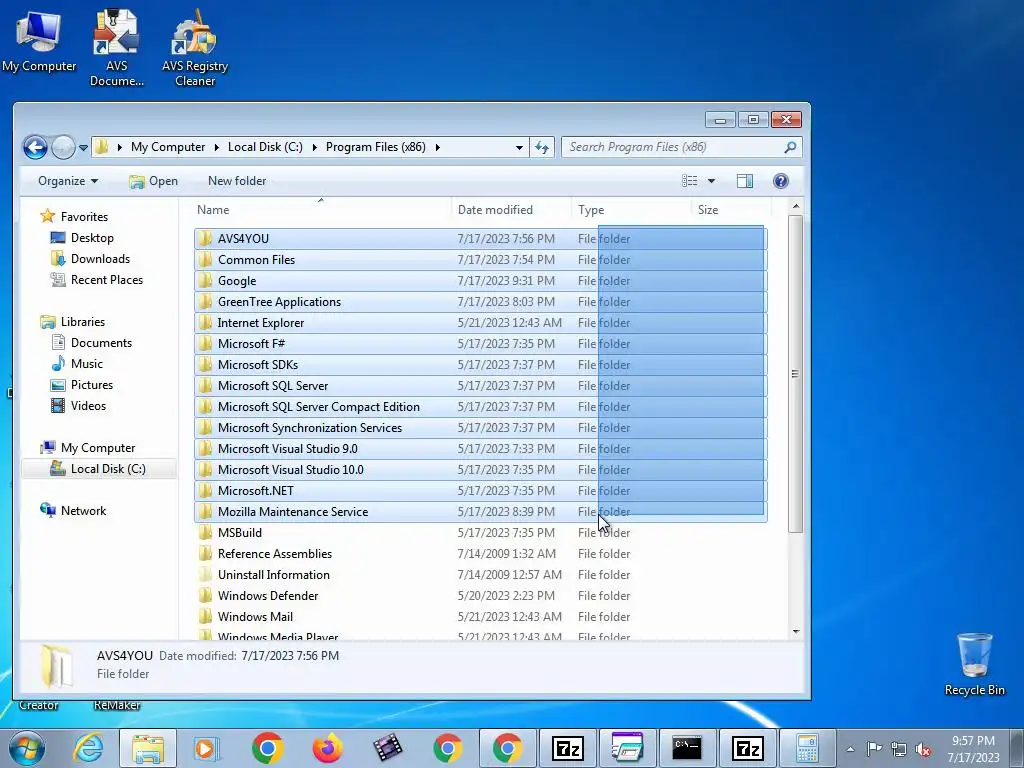1024x768 pixels.
Task: Sort by Size column header
Action: pyautogui.click(x=731, y=210)
